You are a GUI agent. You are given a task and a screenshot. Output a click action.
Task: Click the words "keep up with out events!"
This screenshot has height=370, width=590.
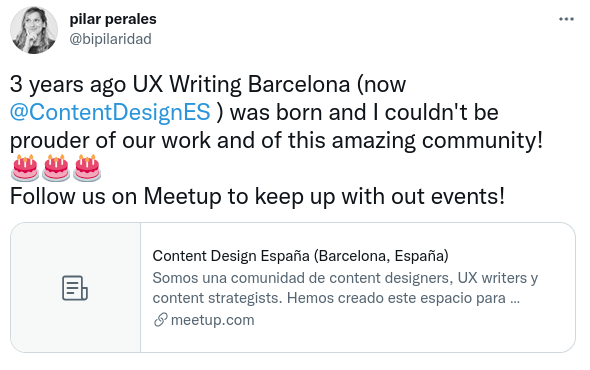coord(380,196)
